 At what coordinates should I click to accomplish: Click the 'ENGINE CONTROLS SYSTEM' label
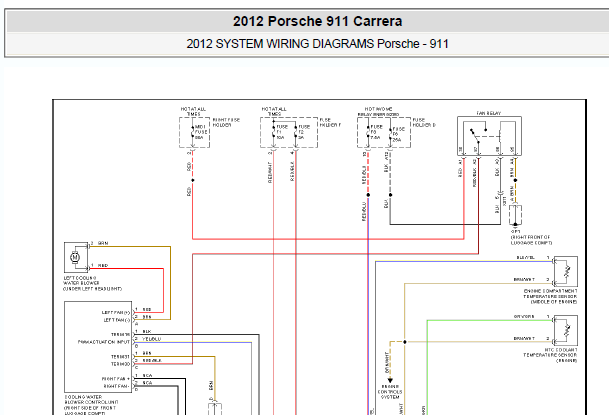pos(390,392)
